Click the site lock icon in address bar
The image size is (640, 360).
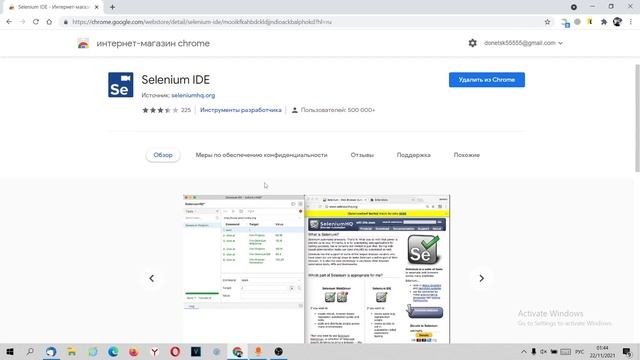65,22
